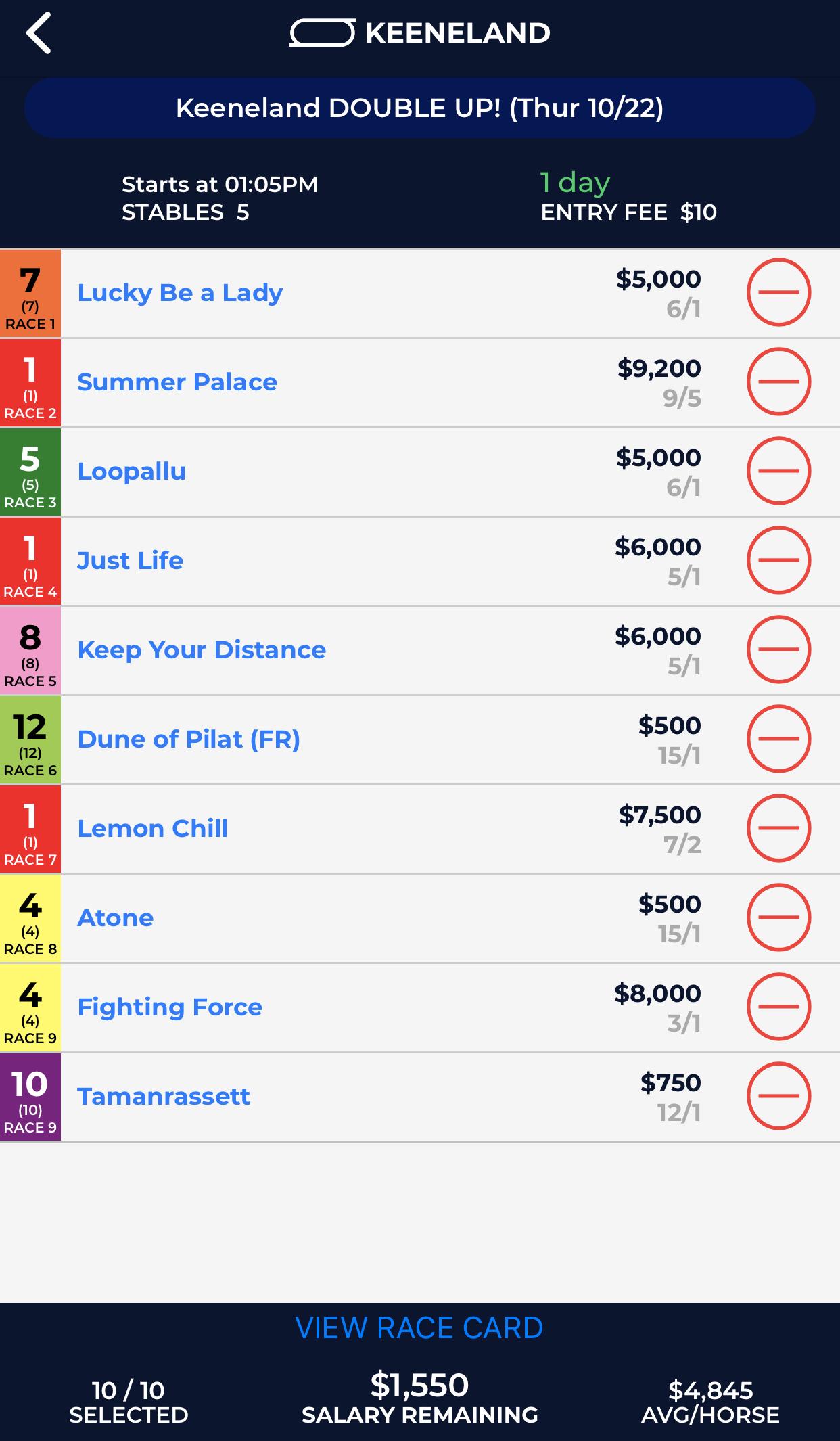Viewport: 840px width, 1441px height.
Task: Remove Dune of Pilat (FR)
Action: (778, 739)
